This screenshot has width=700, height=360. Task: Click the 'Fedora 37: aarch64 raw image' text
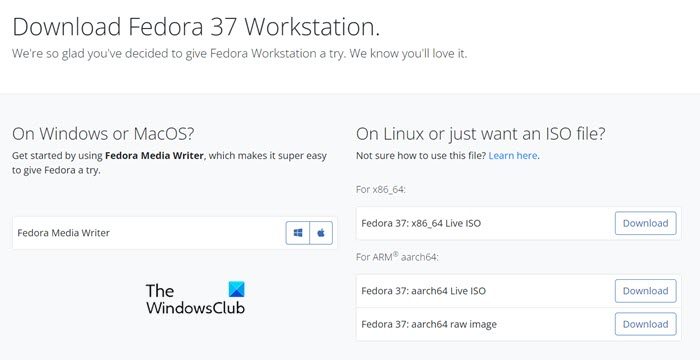coord(429,324)
